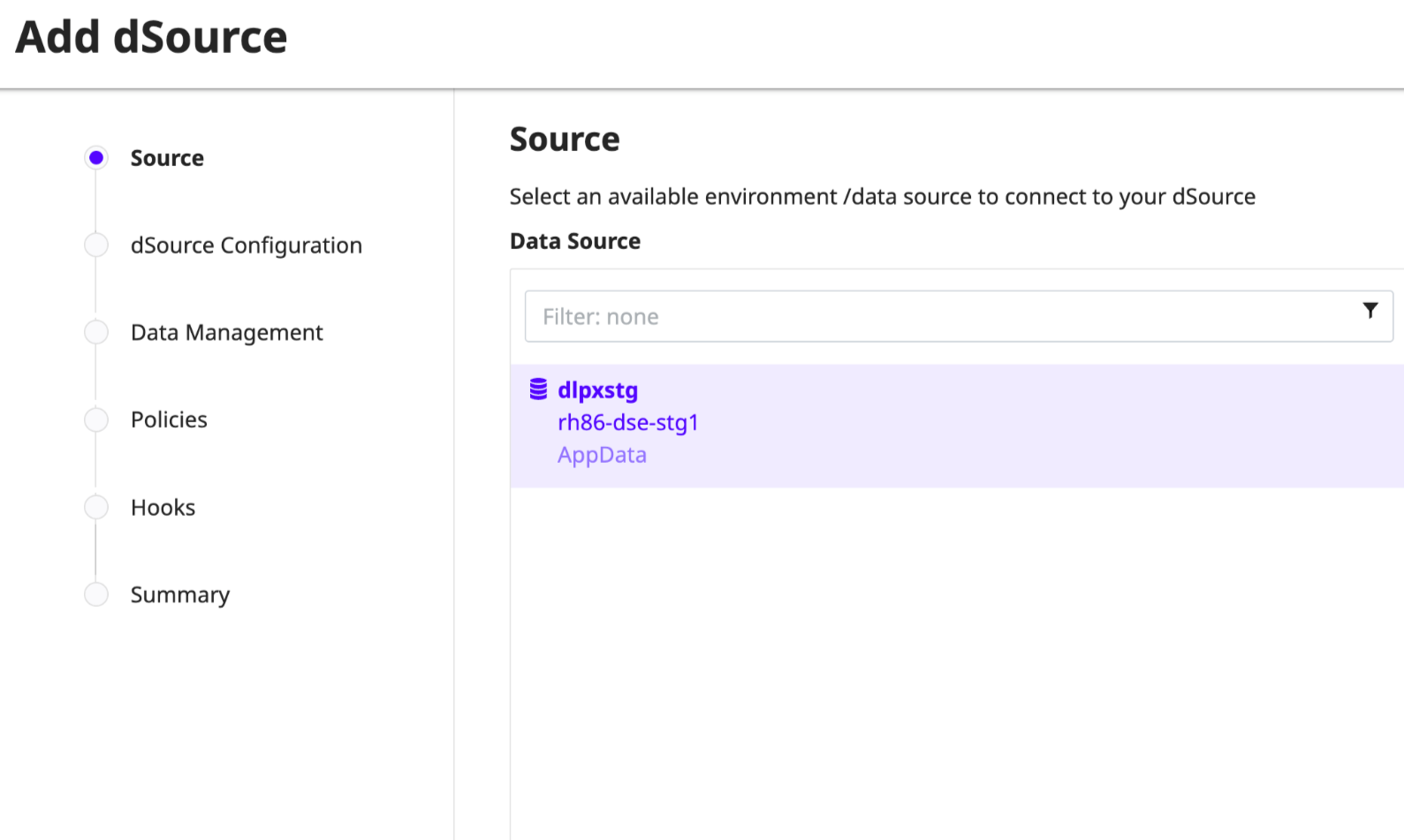Click the rh86-dse-stg1 environment name

(627, 423)
